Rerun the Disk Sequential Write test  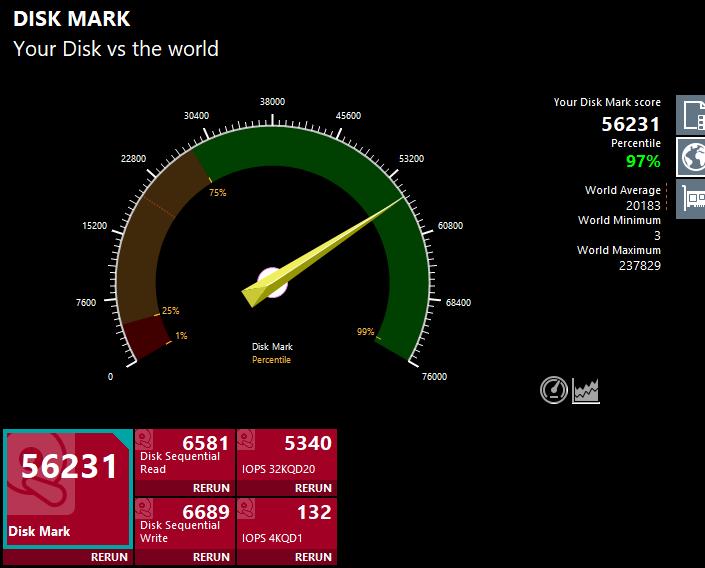[x=211, y=557]
